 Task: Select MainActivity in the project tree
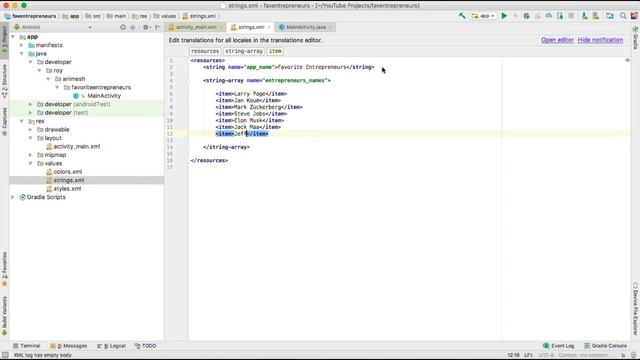point(104,96)
